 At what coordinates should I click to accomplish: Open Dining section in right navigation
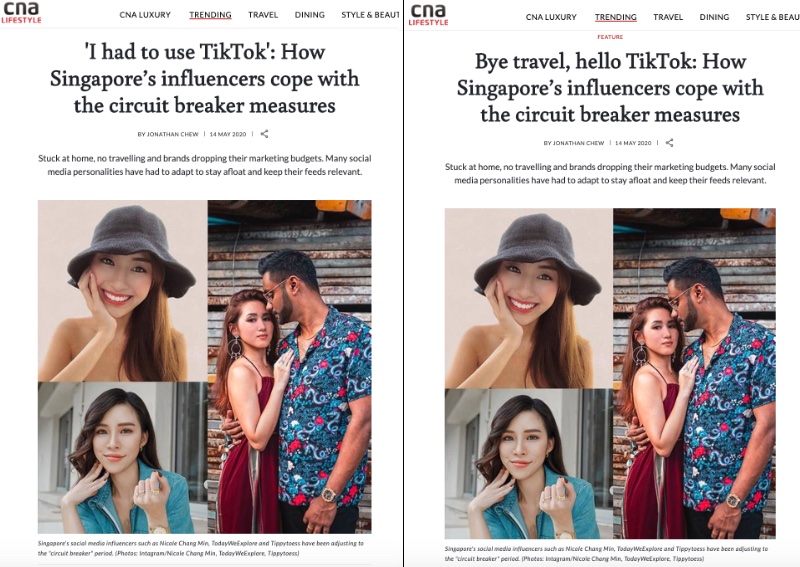coord(714,17)
